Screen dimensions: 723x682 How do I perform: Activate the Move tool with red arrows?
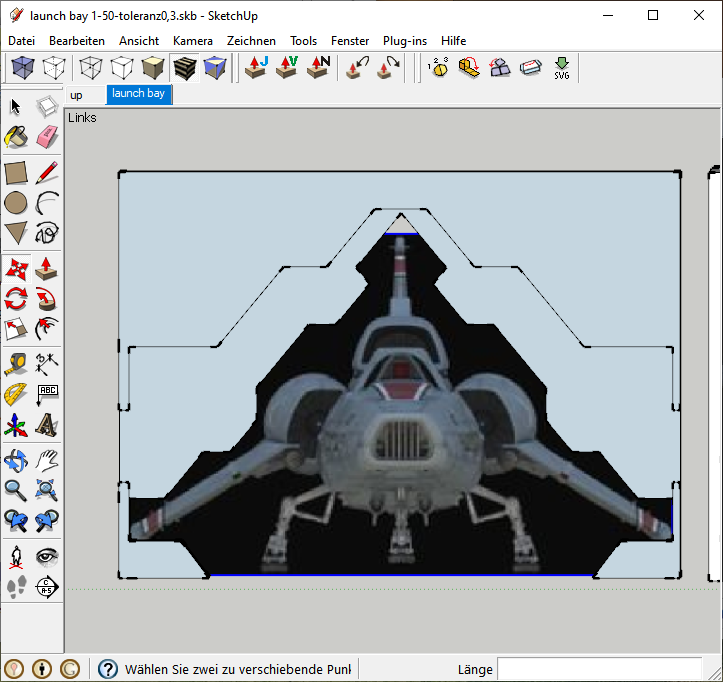click(16, 269)
